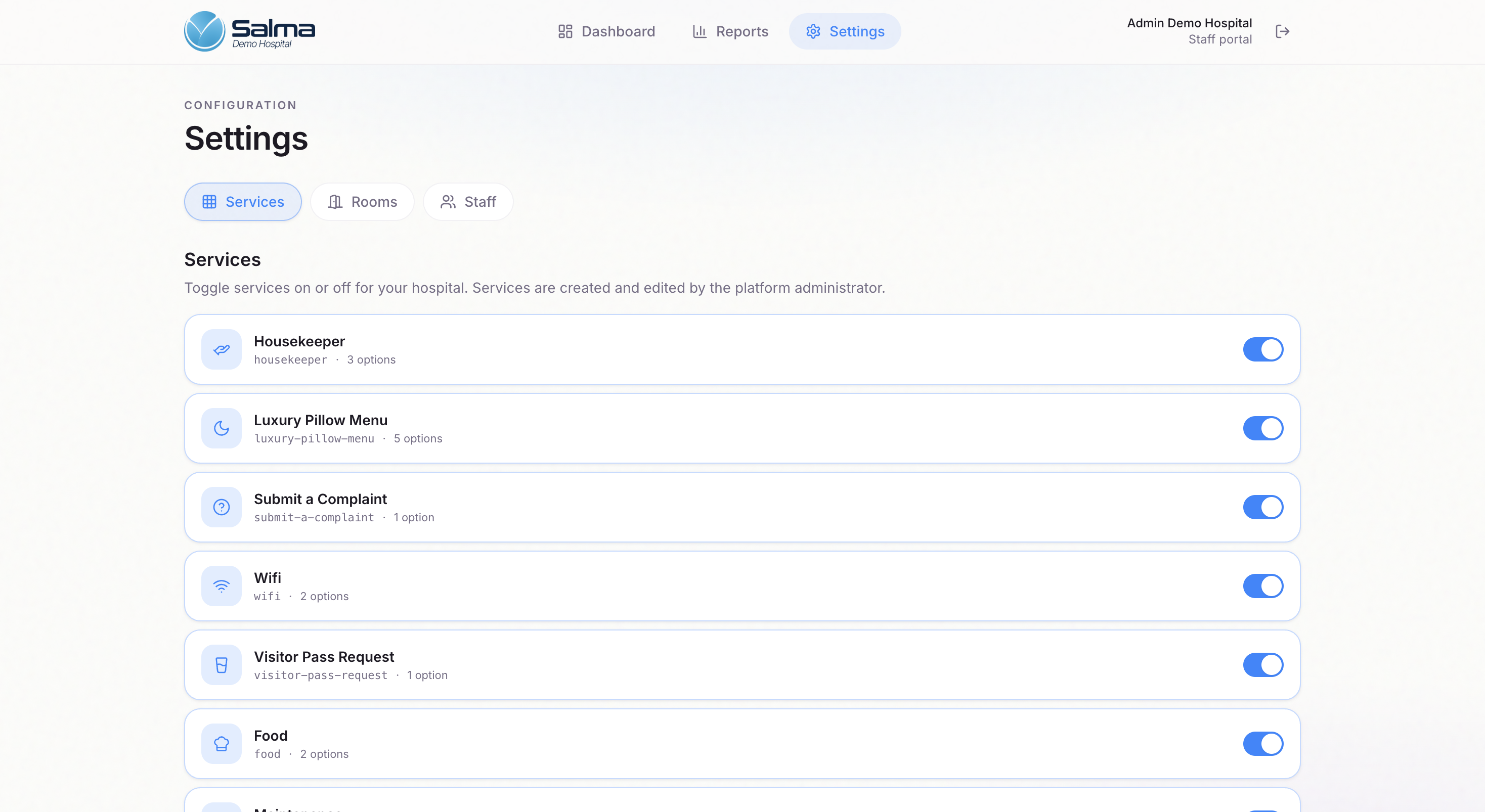Viewport: 1485px width, 812px height.
Task: Click the housekeeper slug text
Action: (290, 359)
